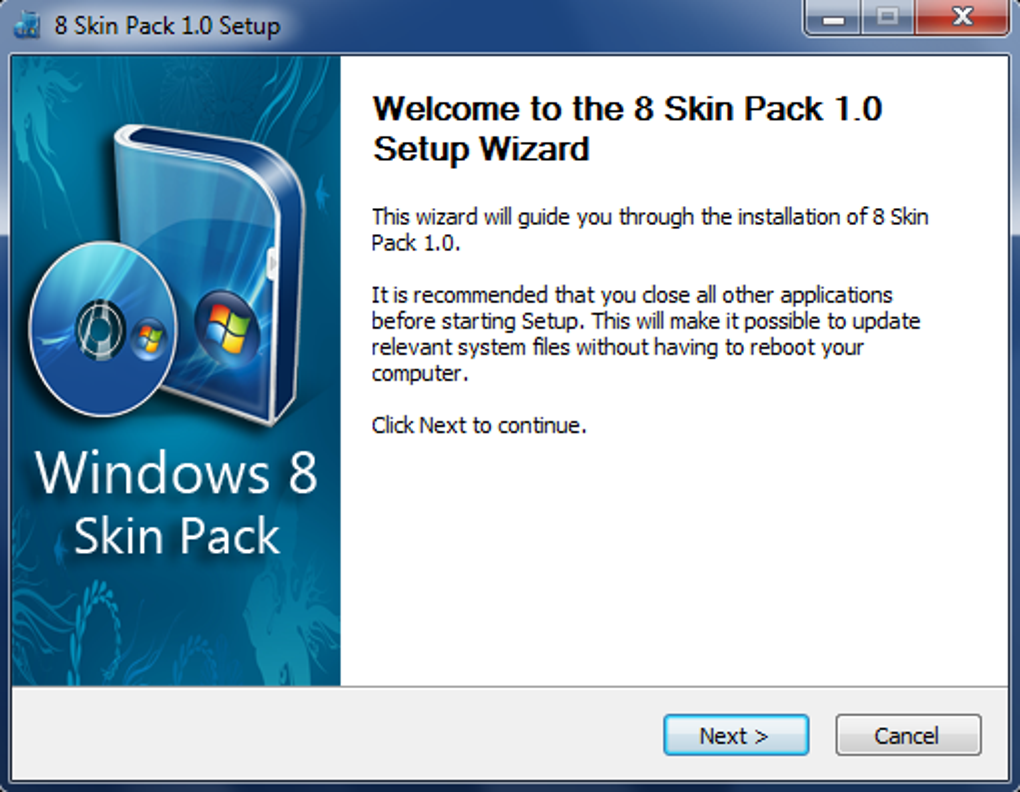
Task: Click the disabled maximize button
Action: tap(887, 17)
